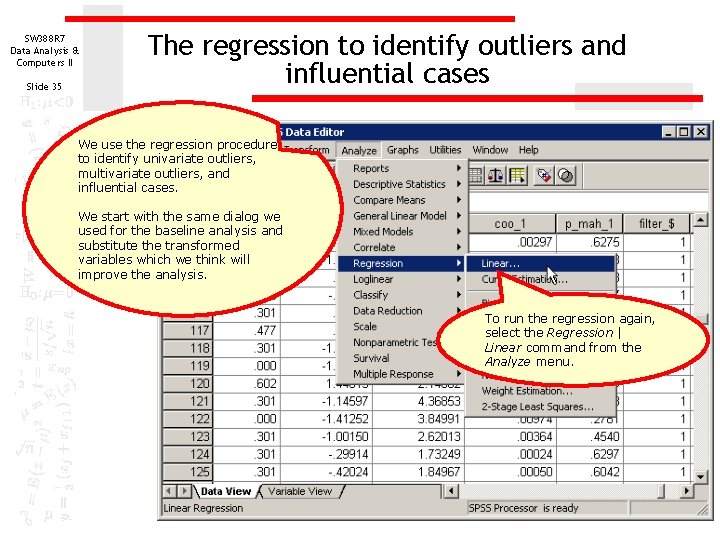Click the vertical scrollbar down arrow
The width and height of the screenshot is (720, 540).
700,477
